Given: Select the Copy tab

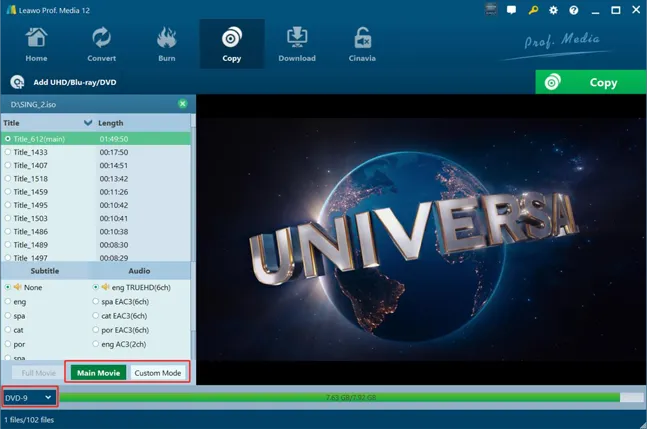Looking at the screenshot, I should (x=231, y=44).
